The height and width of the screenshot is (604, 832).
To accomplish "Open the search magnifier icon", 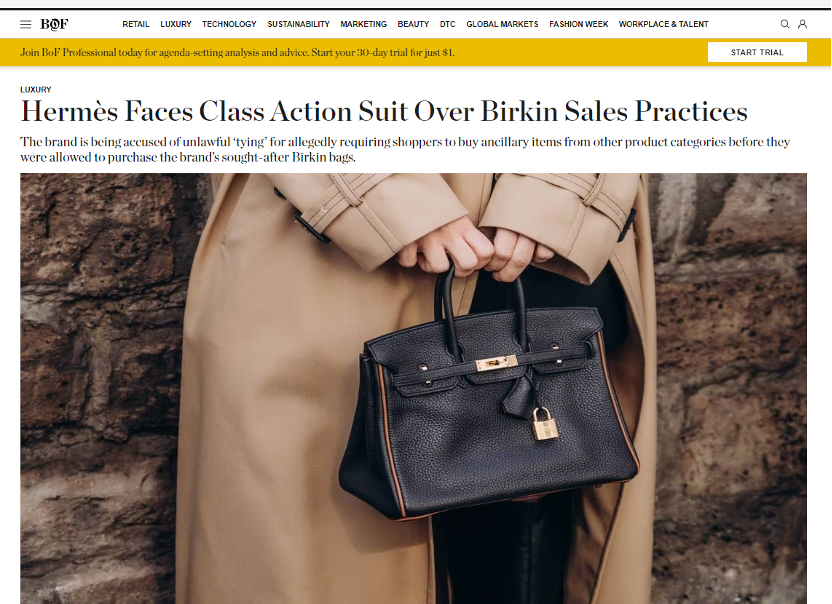I will (785, 24).
